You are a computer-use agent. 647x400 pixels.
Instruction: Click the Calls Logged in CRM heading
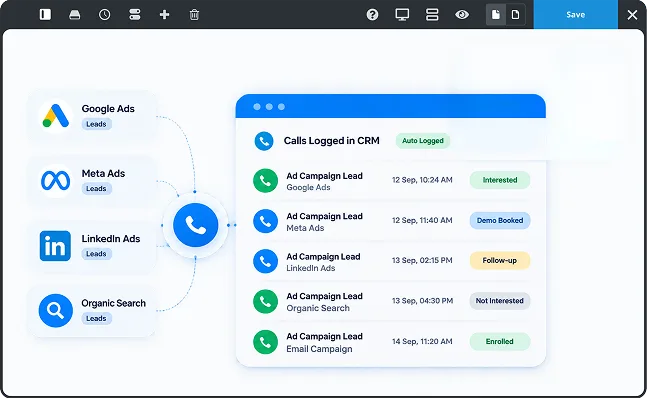pos(332,141)
